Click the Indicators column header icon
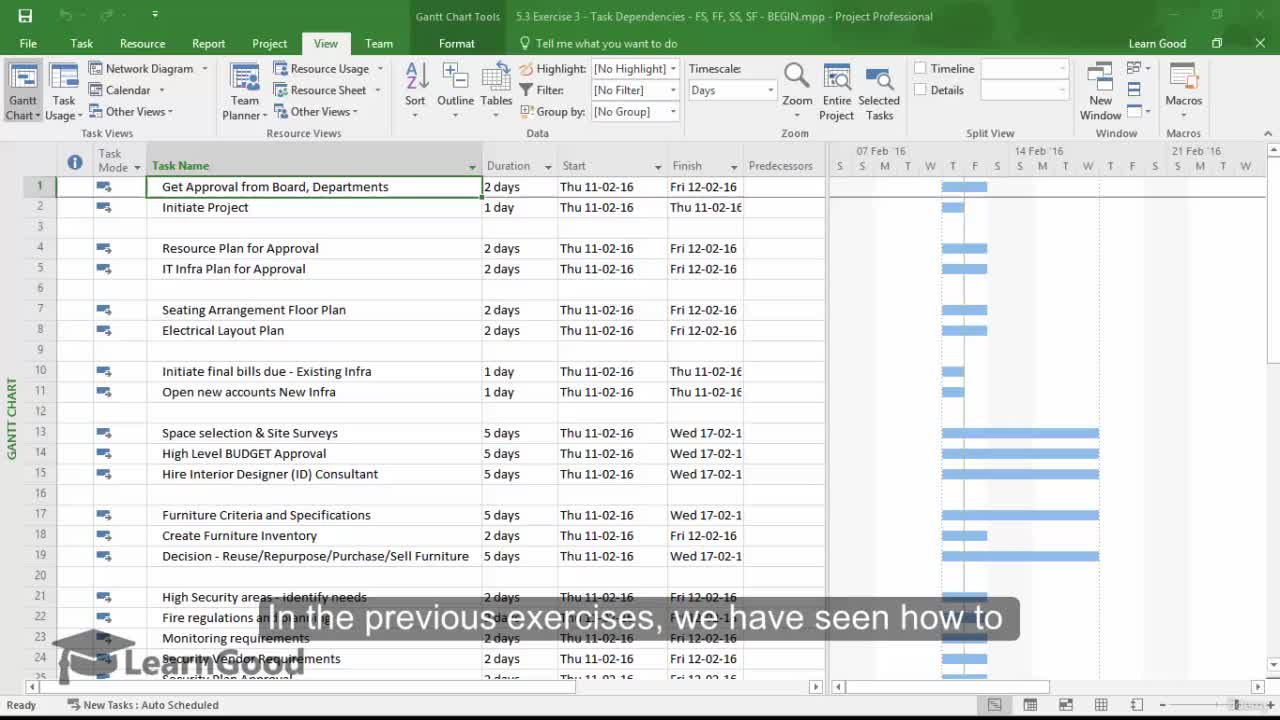The width and height of the screenshot is (1280, 720). pos(75,162)
